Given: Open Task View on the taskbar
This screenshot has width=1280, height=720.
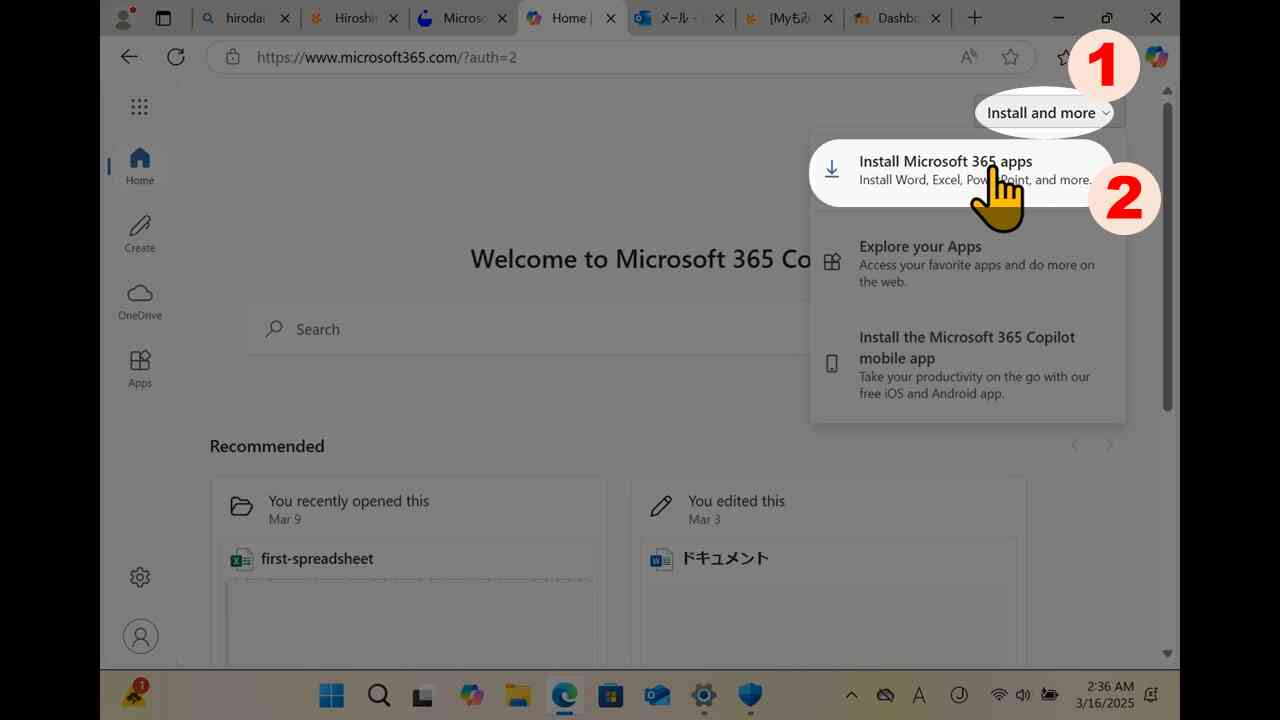Looking at the screenshot, I should (x=424, y=695).
